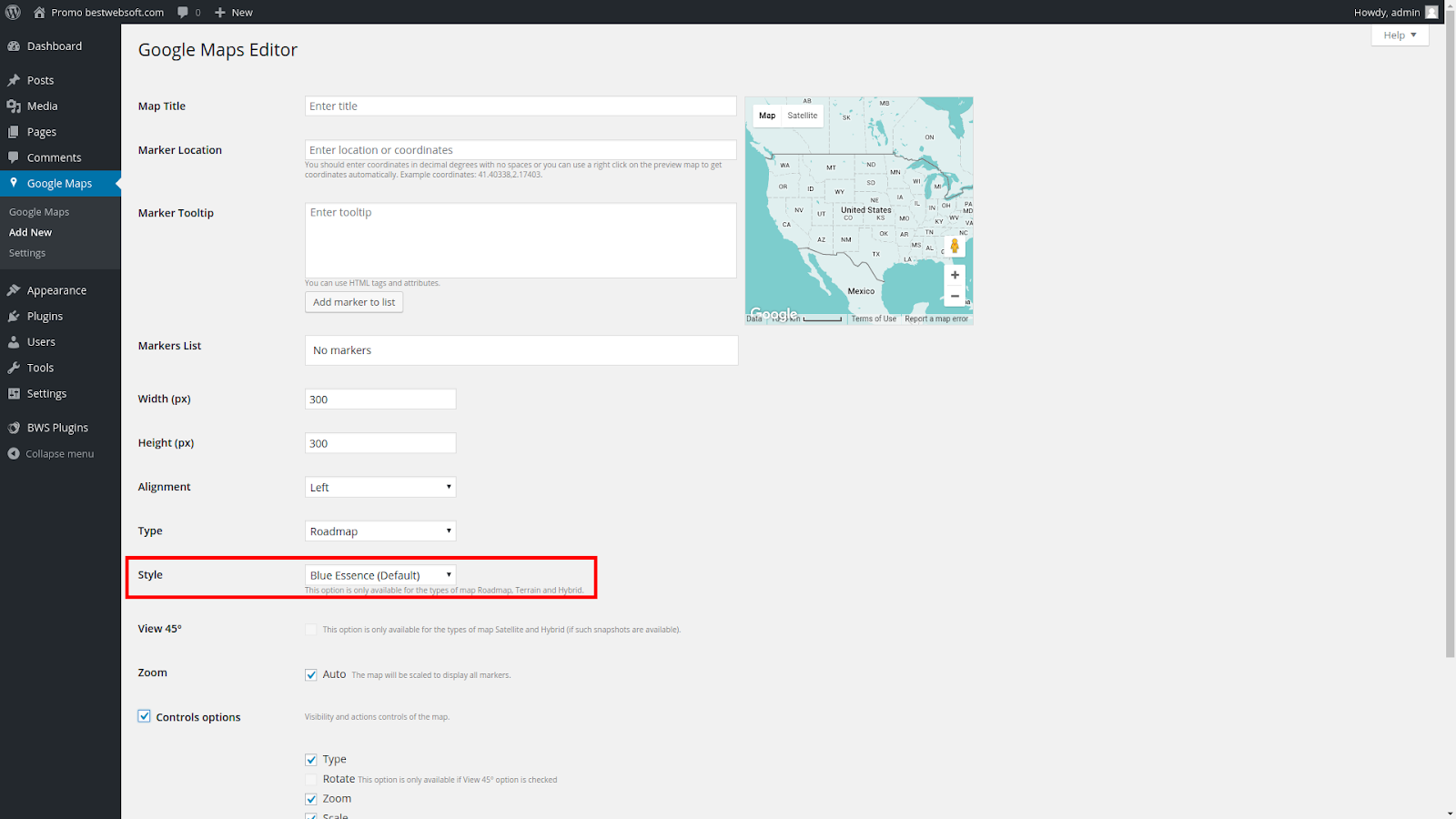
Task: Click the Add marker to list button
Action: click(x=354, y=302)
